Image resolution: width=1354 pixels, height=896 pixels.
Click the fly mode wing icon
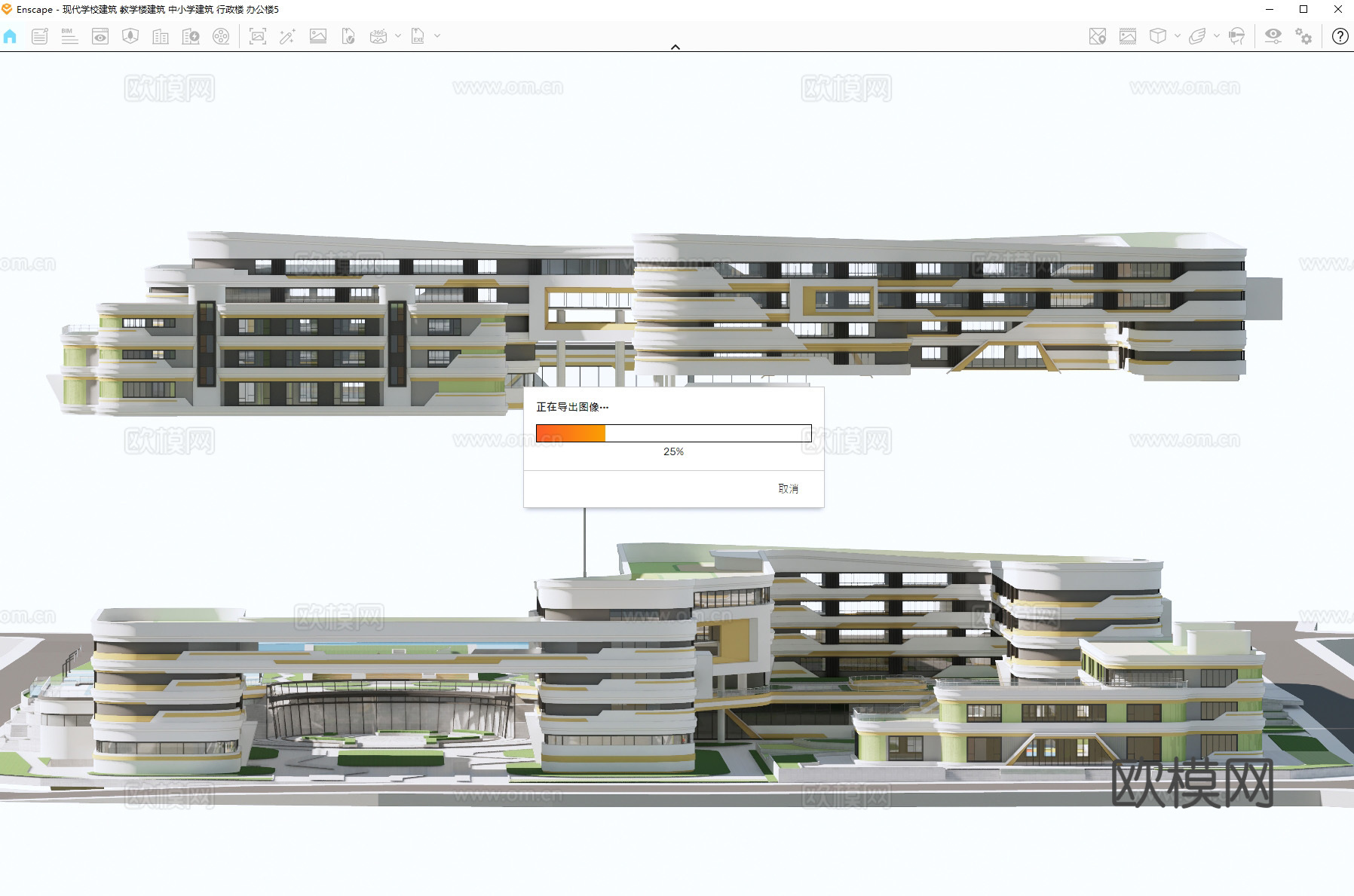point(1197,36)
